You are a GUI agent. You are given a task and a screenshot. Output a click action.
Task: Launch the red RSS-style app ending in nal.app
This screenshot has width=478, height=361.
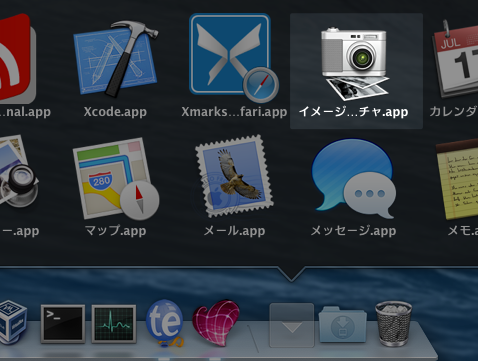pyautogui.click(x=17, y=58)
